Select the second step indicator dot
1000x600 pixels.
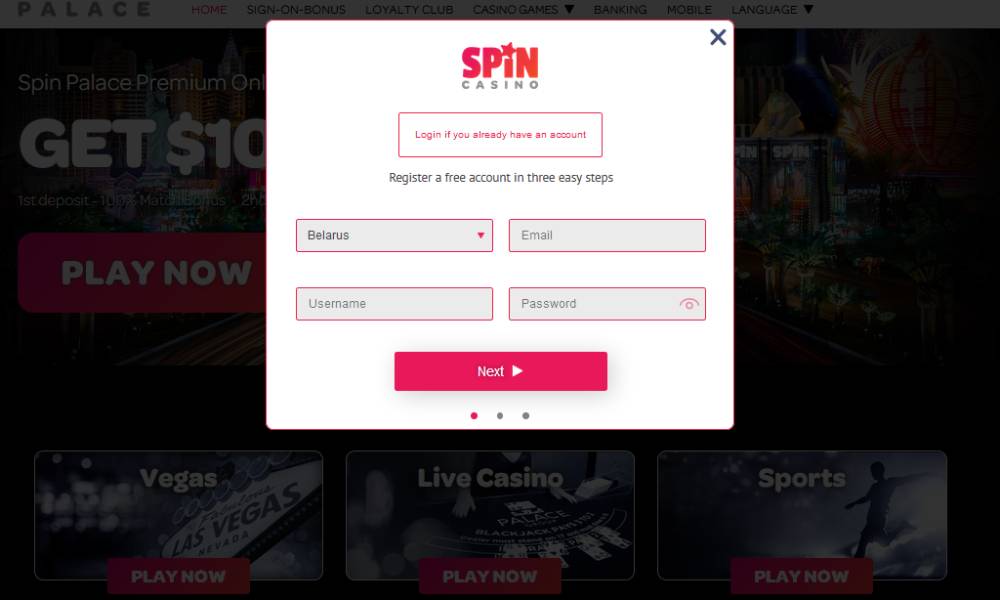[x=500, y=416]
